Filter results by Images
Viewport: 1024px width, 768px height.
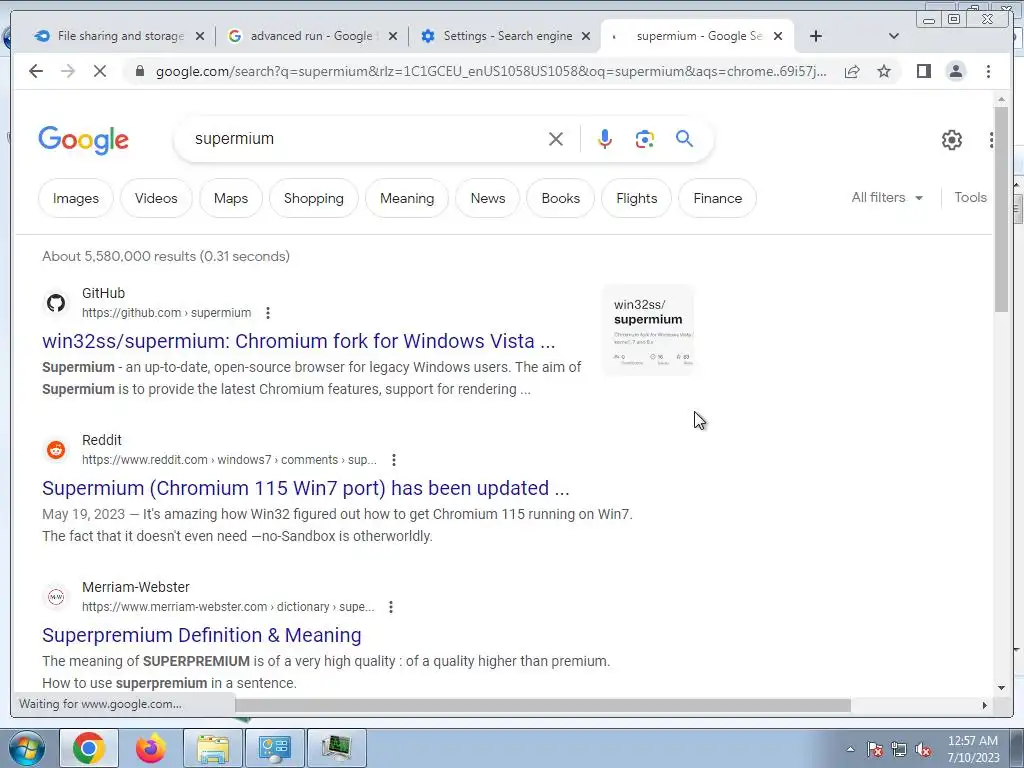(76, 198)
